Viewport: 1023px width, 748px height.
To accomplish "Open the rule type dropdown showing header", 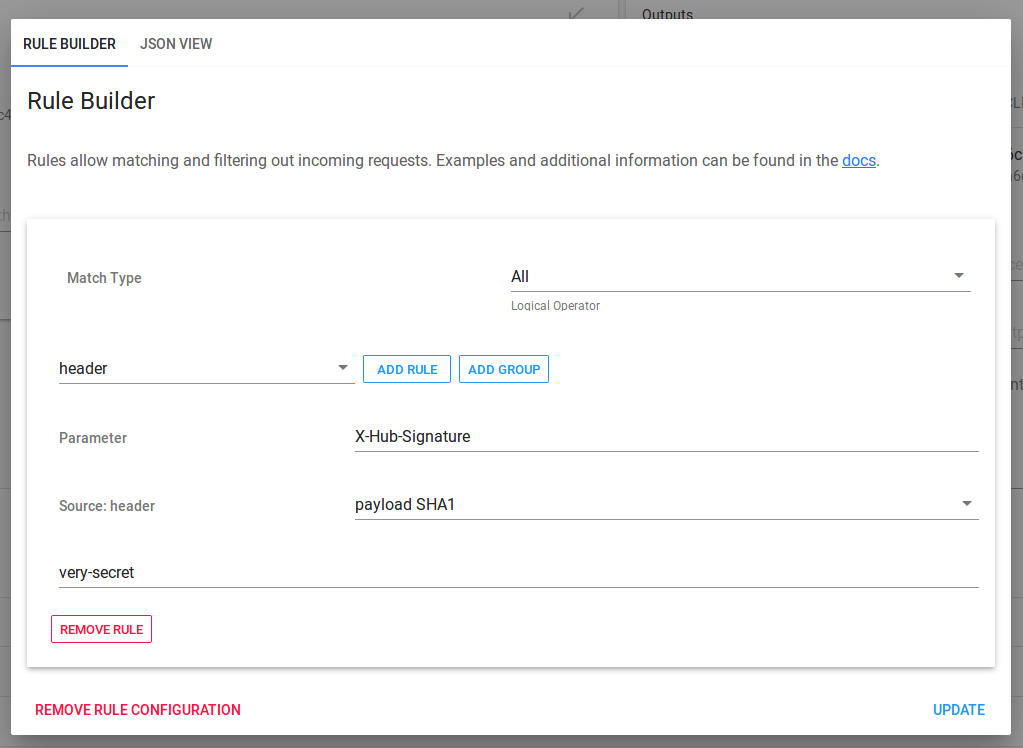I will tap(200, 368).
